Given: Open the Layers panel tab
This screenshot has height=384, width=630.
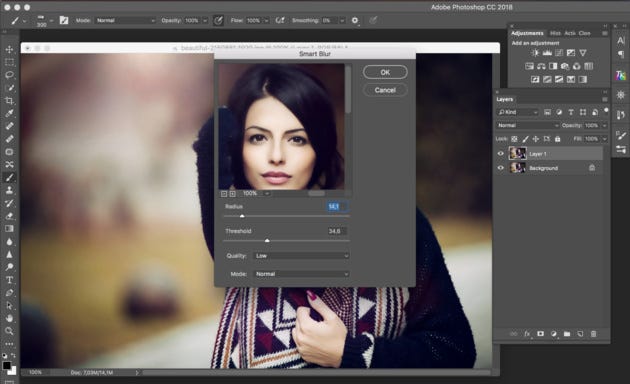Looking at the screenshot, I should point(504,99).
